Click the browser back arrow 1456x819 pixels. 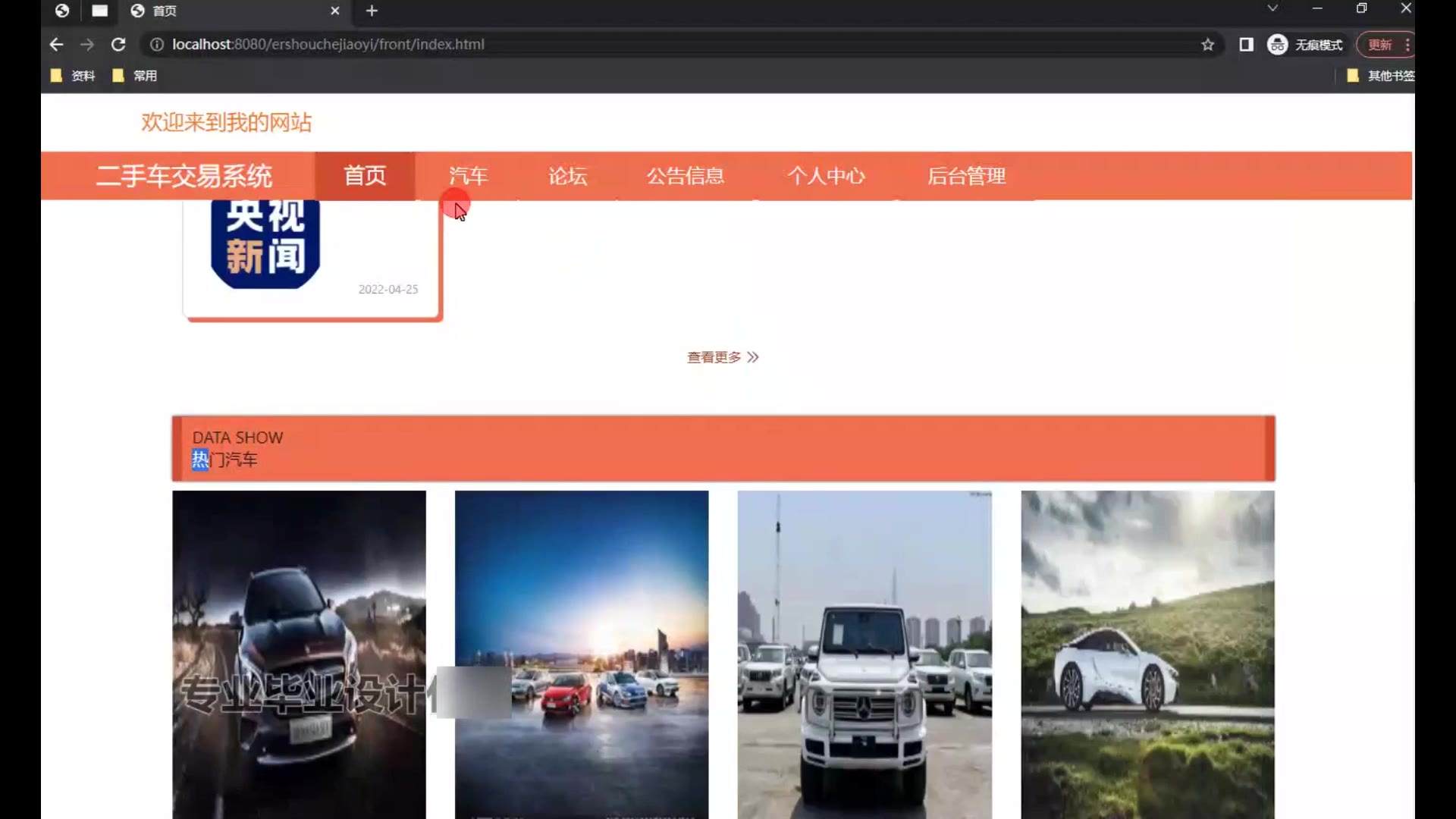click(56, 45)
